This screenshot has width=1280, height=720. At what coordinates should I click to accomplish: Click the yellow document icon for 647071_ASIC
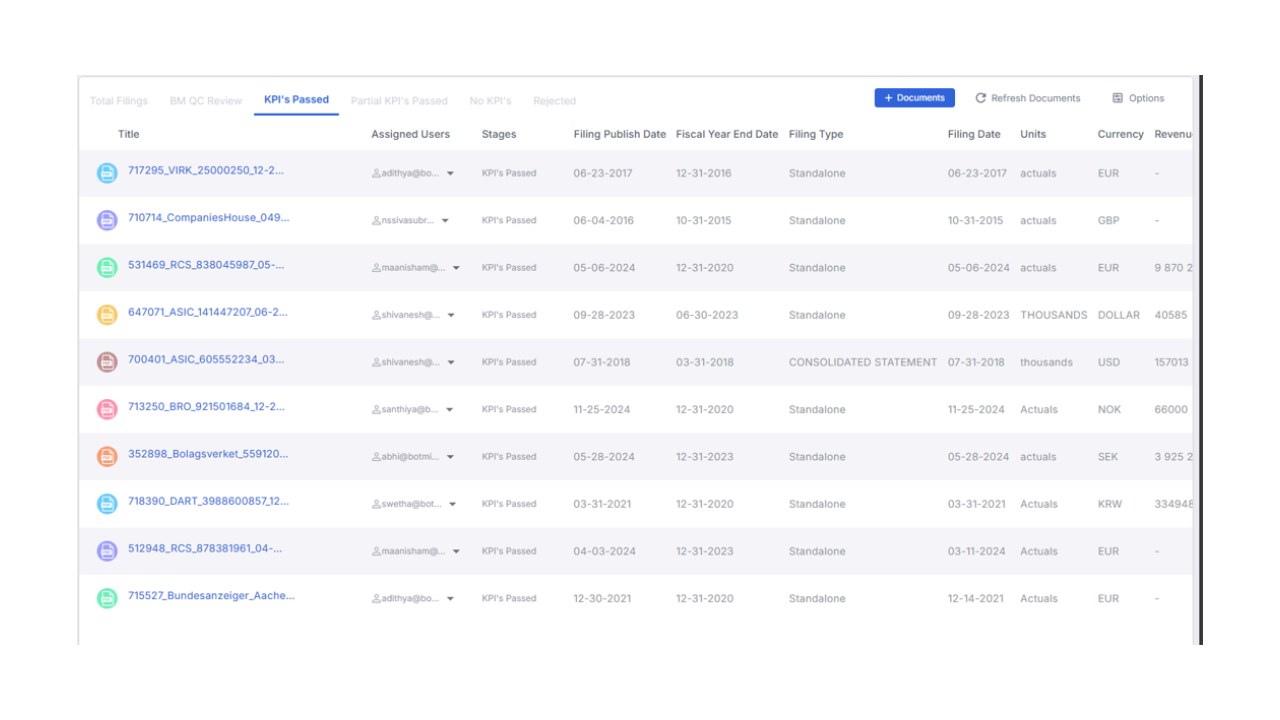pyautogui.click(x=107, y=315)
